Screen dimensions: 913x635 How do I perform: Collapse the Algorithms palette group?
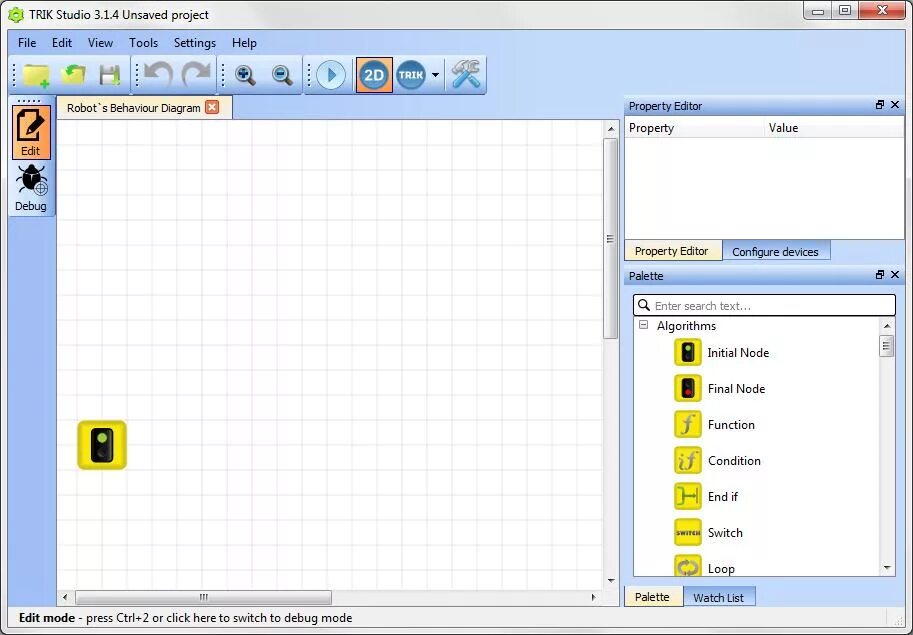[643, 325]
